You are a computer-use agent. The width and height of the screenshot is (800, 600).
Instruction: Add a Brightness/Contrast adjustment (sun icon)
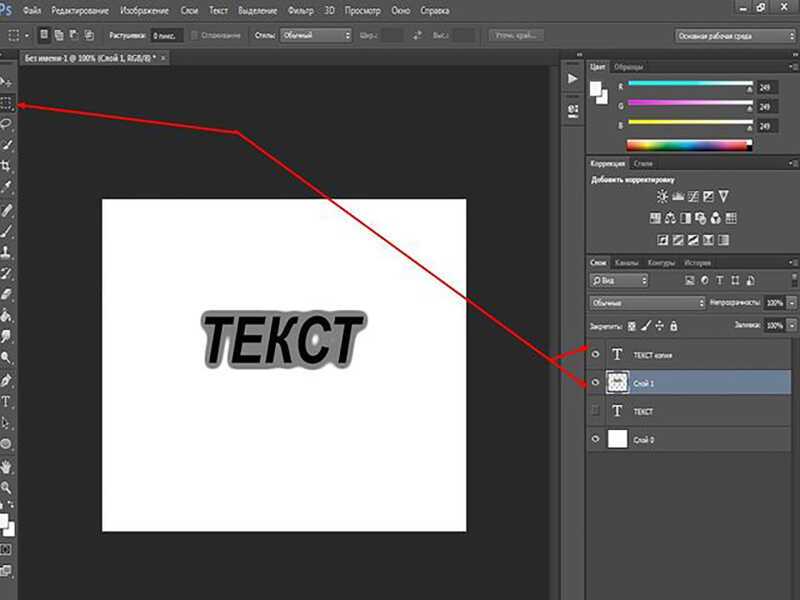pyautogui.click(x=662, y=196)
